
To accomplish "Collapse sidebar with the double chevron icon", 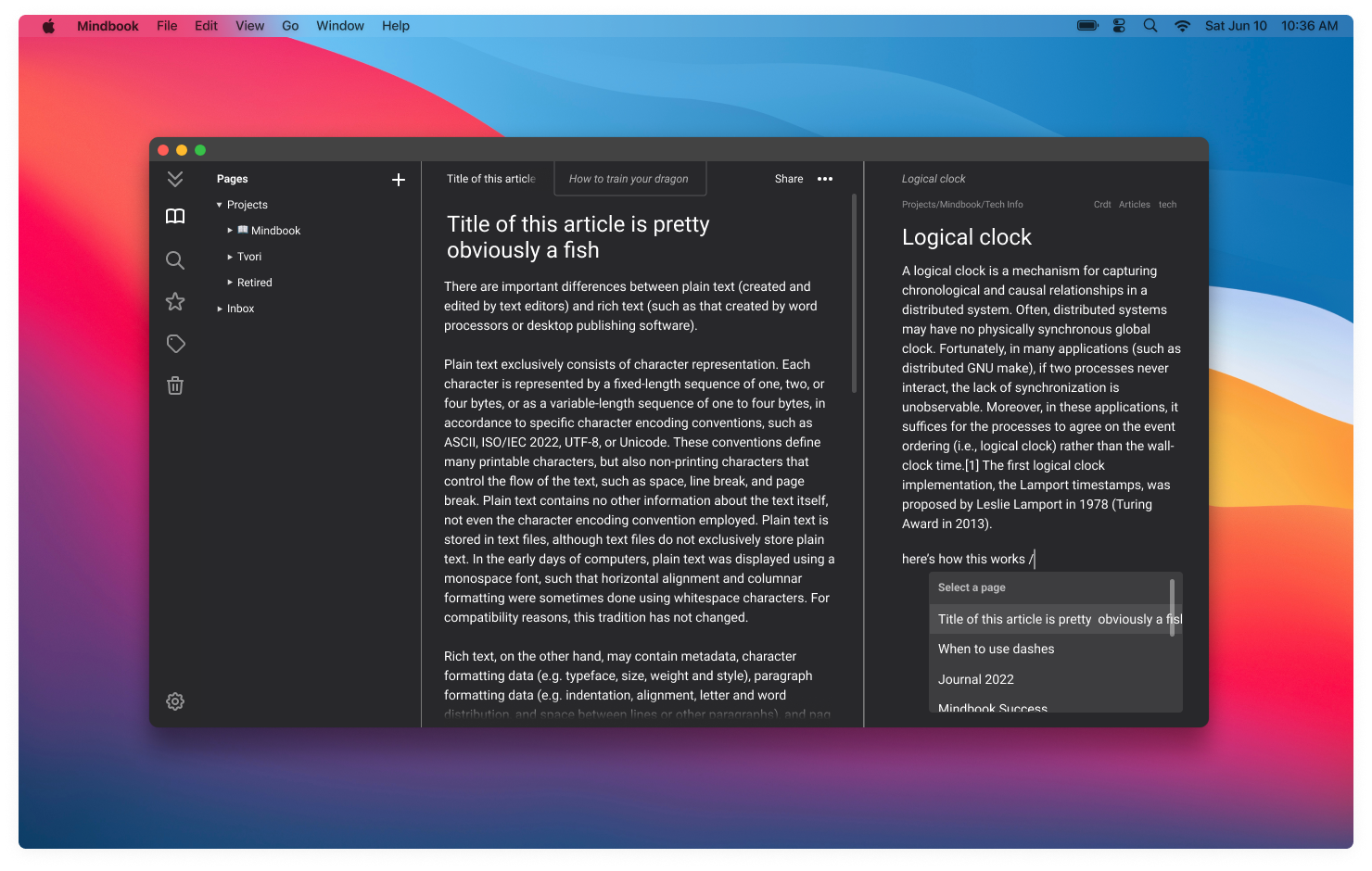I will click(175, 179).
